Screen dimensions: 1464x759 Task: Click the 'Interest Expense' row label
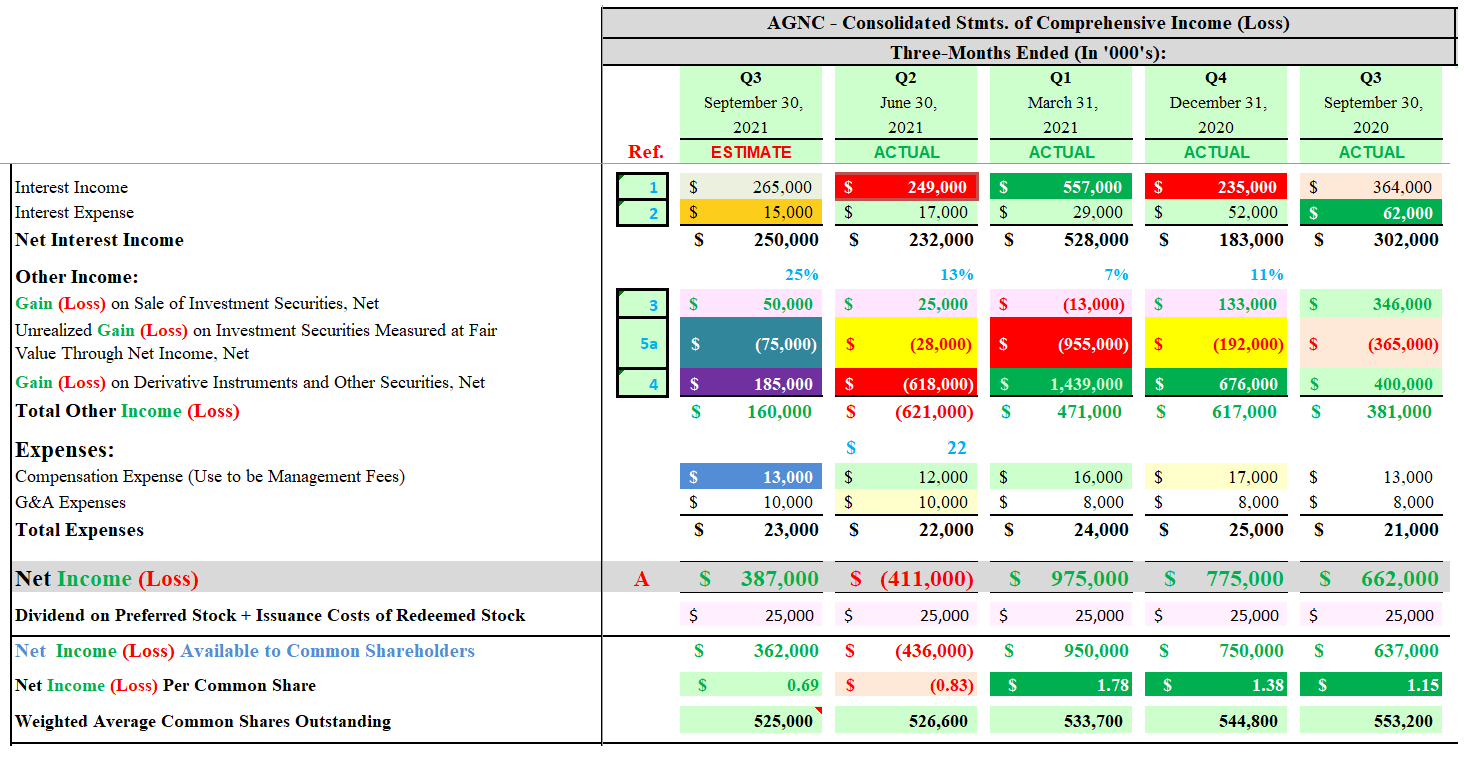click(x=74, y=212)
